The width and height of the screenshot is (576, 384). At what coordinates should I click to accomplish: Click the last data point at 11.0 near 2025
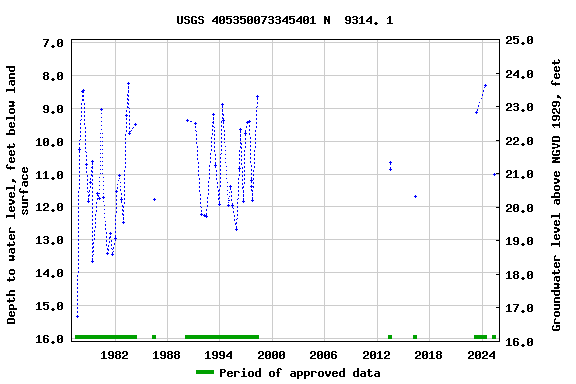click(x=494, y=175)
